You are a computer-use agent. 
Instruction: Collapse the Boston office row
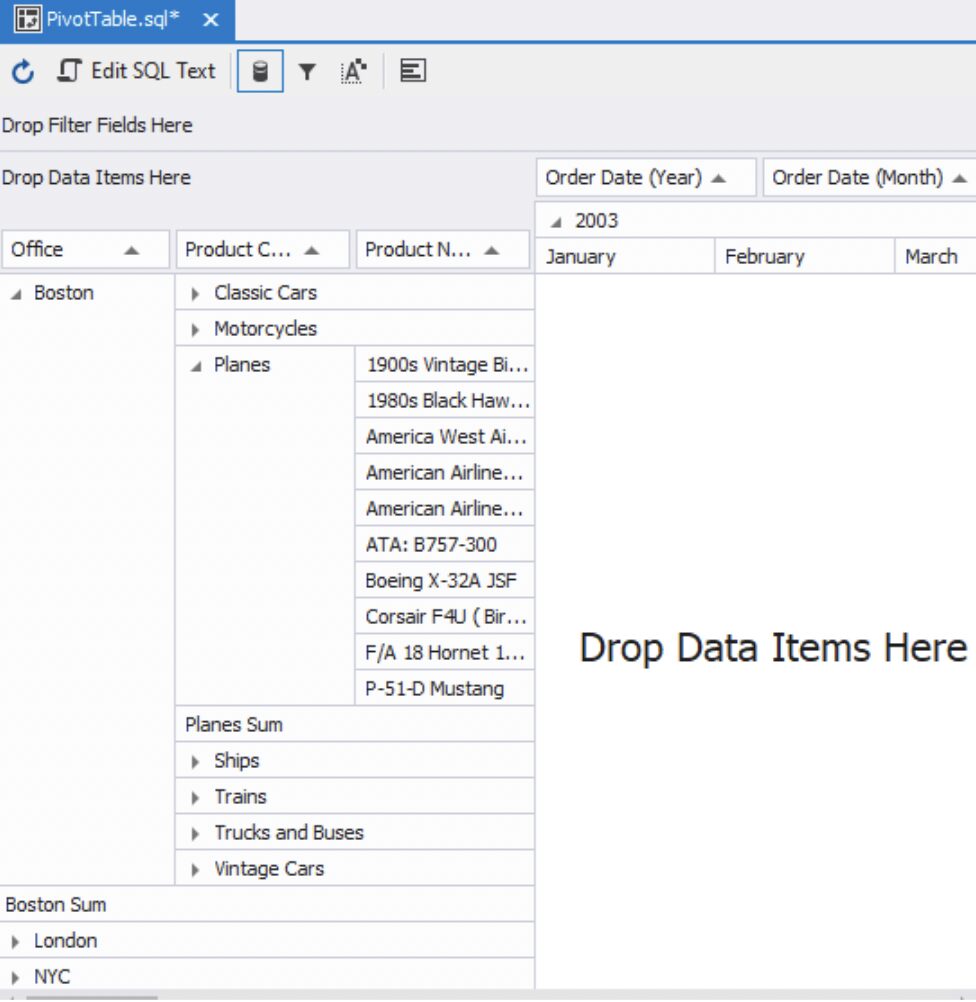click(16, 294)
